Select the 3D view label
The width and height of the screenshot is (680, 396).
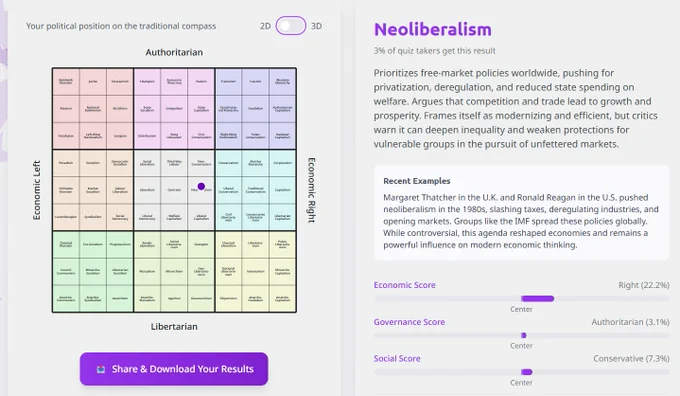coord(316,26)
